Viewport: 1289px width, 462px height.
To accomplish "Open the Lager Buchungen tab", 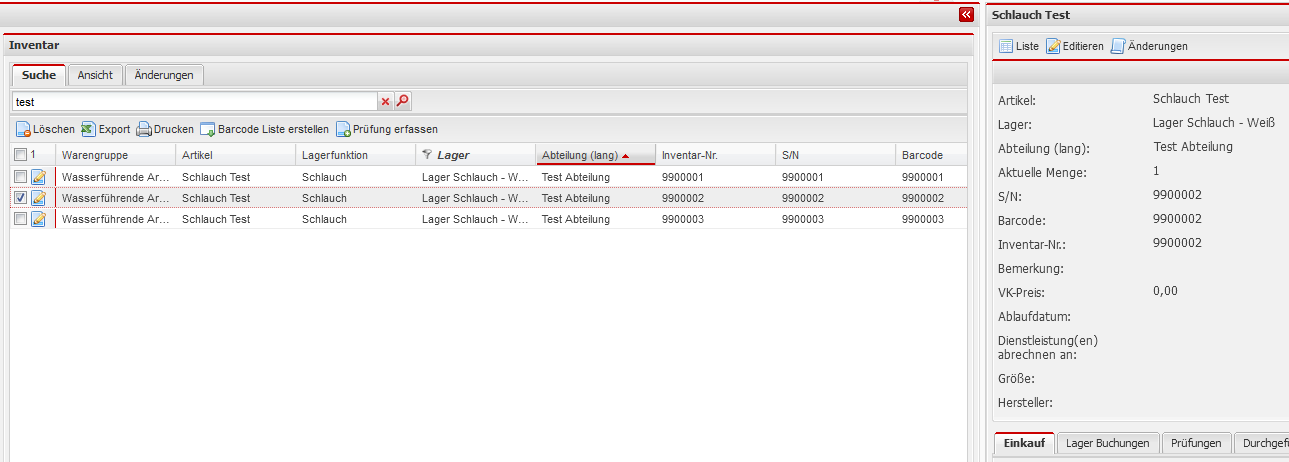I will click(1108, 443).
